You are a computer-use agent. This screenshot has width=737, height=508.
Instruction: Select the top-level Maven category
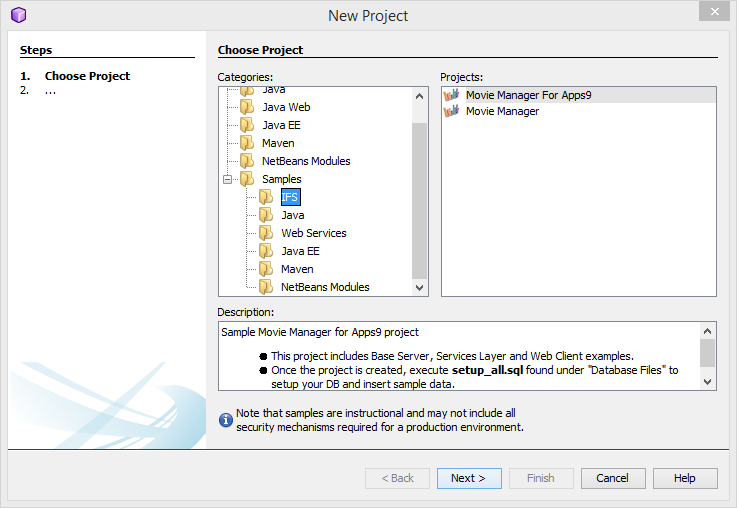coord(278,143)
